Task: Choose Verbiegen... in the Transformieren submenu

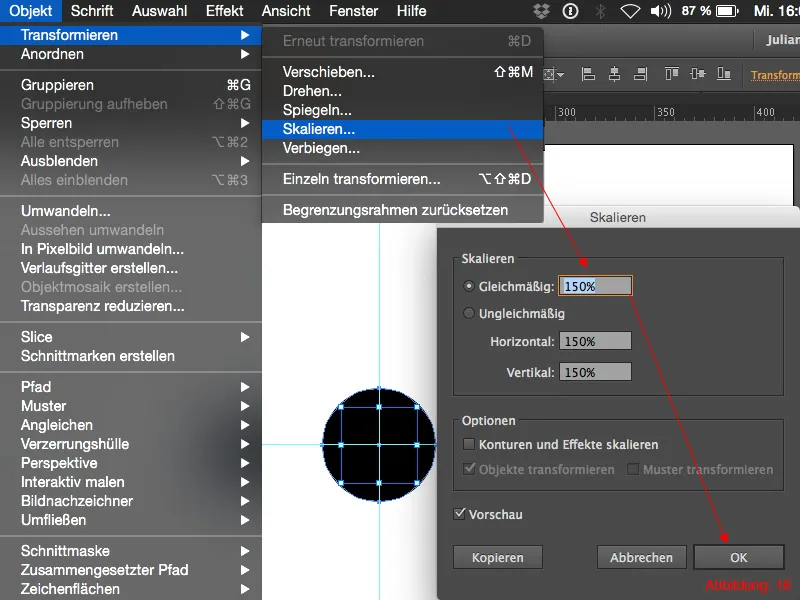Action: (403, 148)
